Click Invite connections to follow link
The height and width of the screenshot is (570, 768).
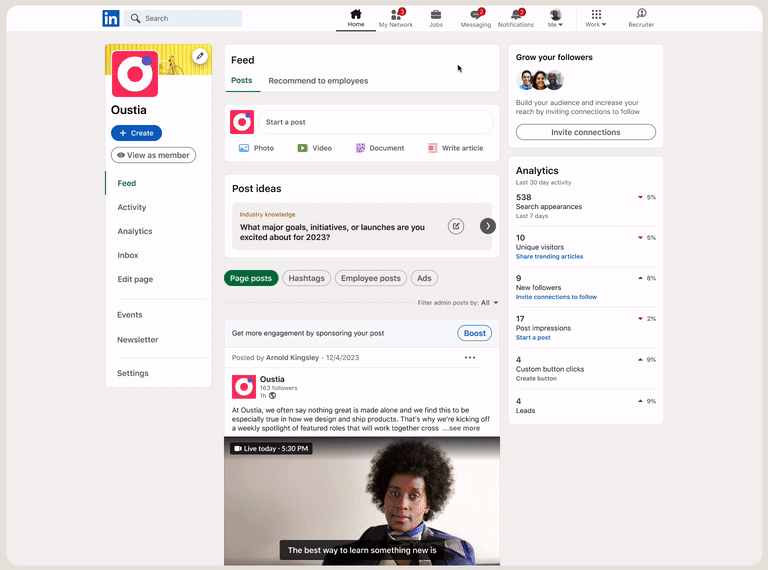pos(556,297)
